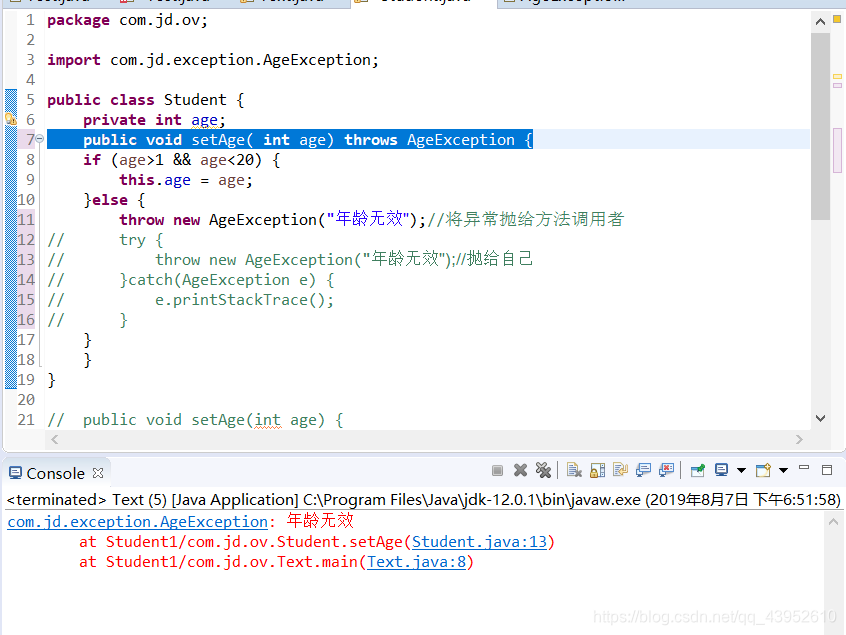This screenshot has width=846, height=635.
Task: Open the Display Selected Console dropdown arrow
Action: (741, 471)
